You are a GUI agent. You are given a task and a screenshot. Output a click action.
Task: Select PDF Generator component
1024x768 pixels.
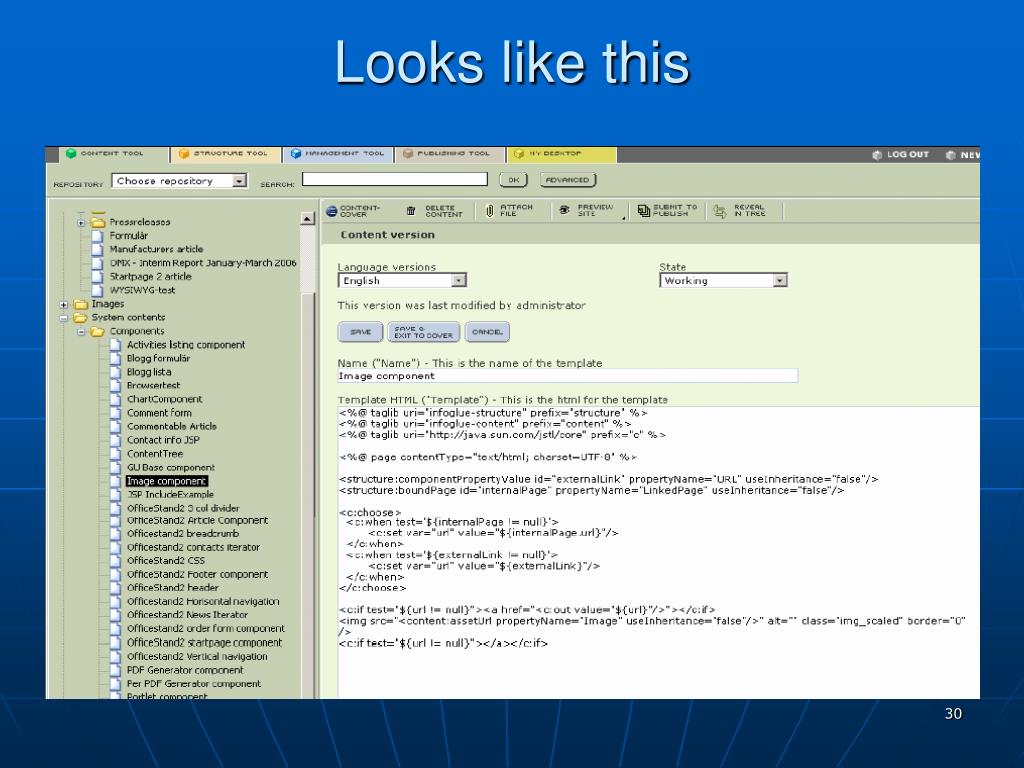(185, 671)
